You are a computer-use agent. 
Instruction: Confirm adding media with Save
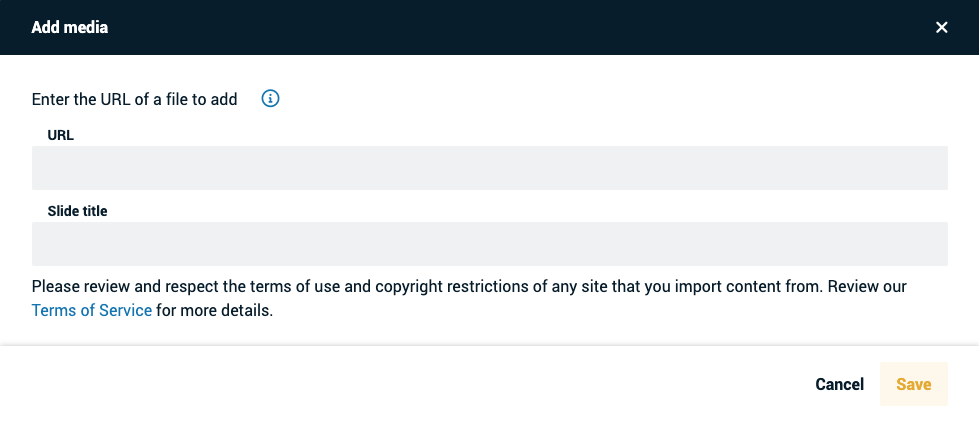tap(913, 384)
